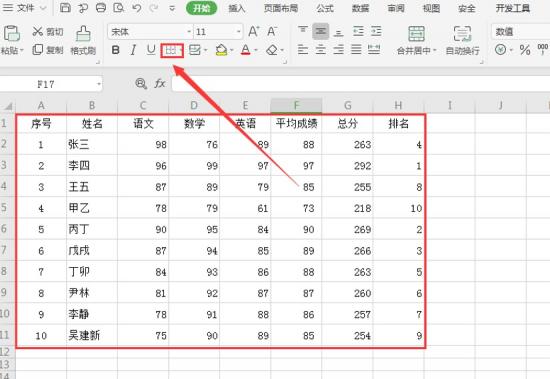
Task: Select the 总分 value 292 cell
Action: click(x=348, y=166)
